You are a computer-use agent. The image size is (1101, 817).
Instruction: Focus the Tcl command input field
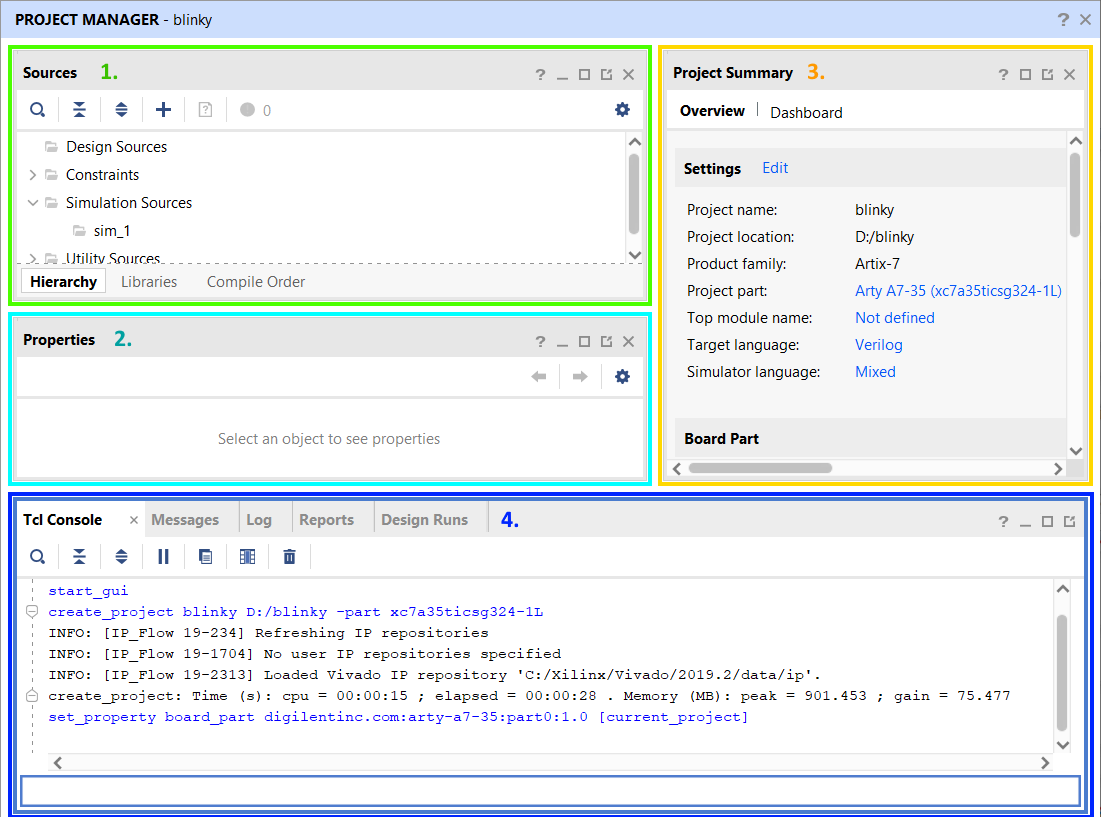[550, 791]
